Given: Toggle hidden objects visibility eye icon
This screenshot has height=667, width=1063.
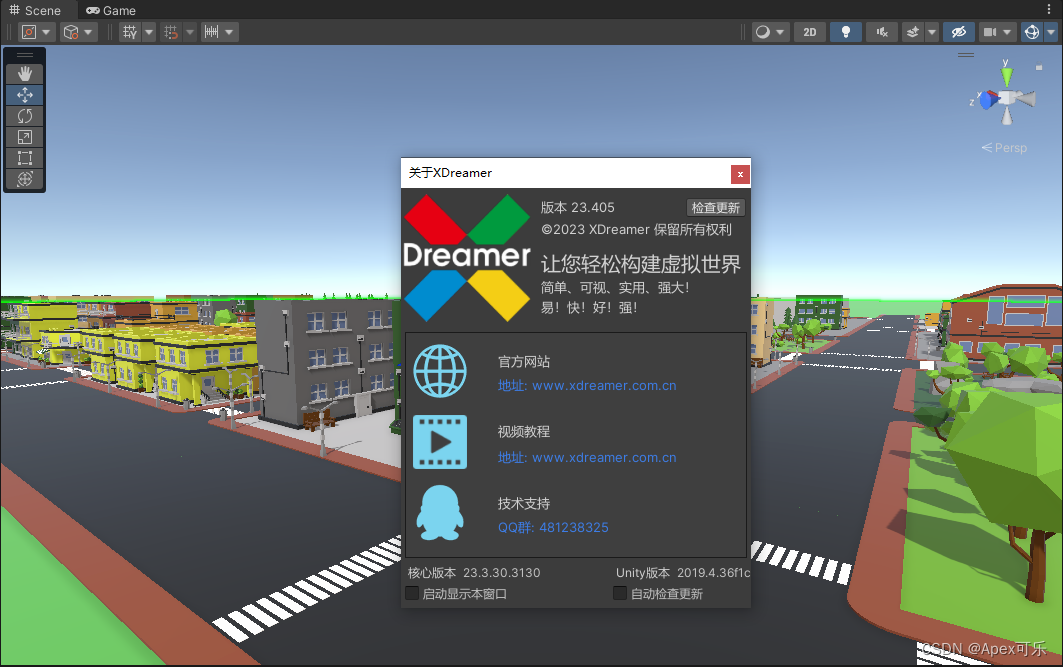Looking at the screenshot, I should coord(959,32).
